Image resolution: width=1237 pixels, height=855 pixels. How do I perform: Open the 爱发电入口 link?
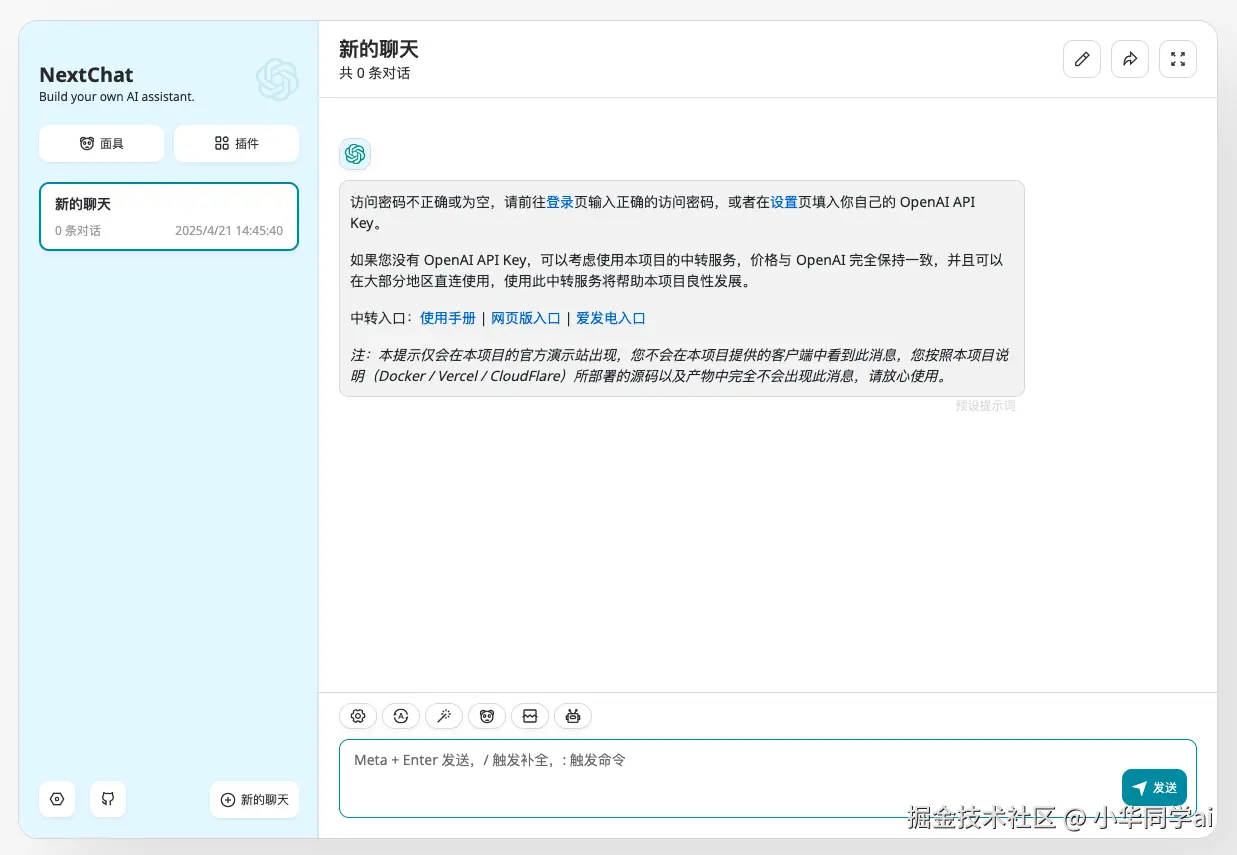tap(611, 318)
